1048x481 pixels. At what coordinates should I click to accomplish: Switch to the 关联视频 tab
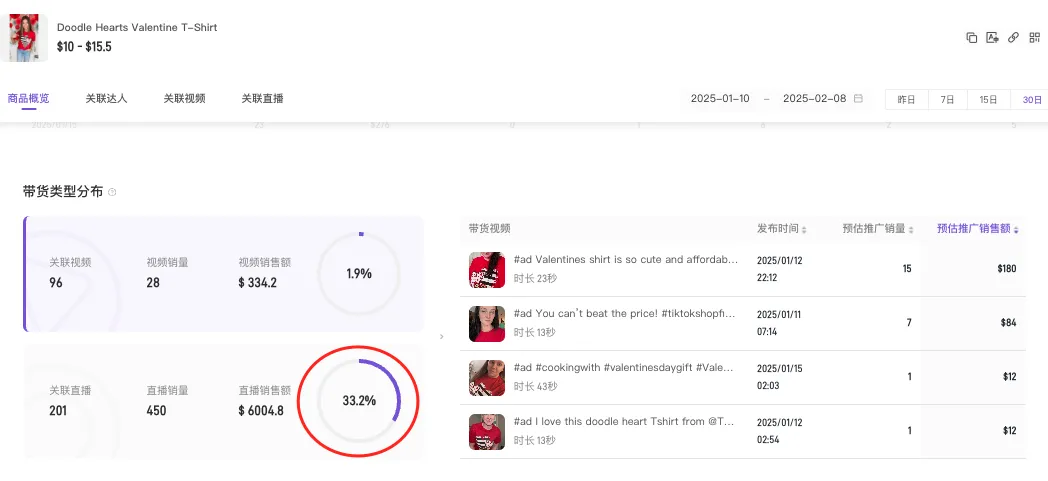pyautogui.click(x=184, y=98)
